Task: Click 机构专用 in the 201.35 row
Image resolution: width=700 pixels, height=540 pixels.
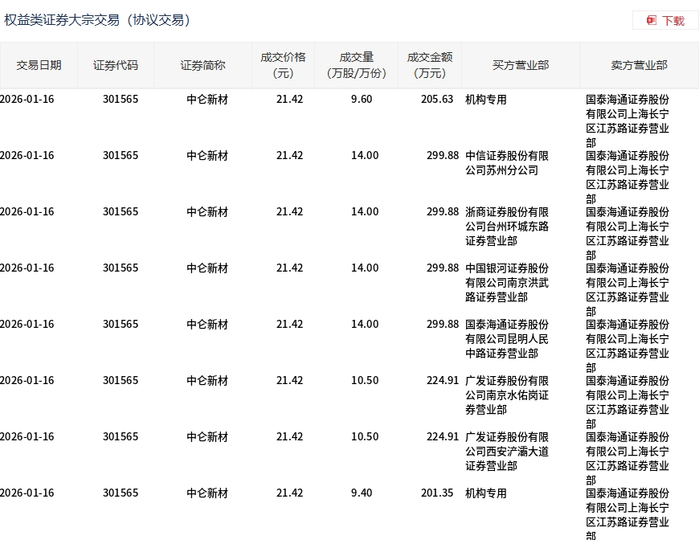Action: pyautogui.click(x=486, y=493)
